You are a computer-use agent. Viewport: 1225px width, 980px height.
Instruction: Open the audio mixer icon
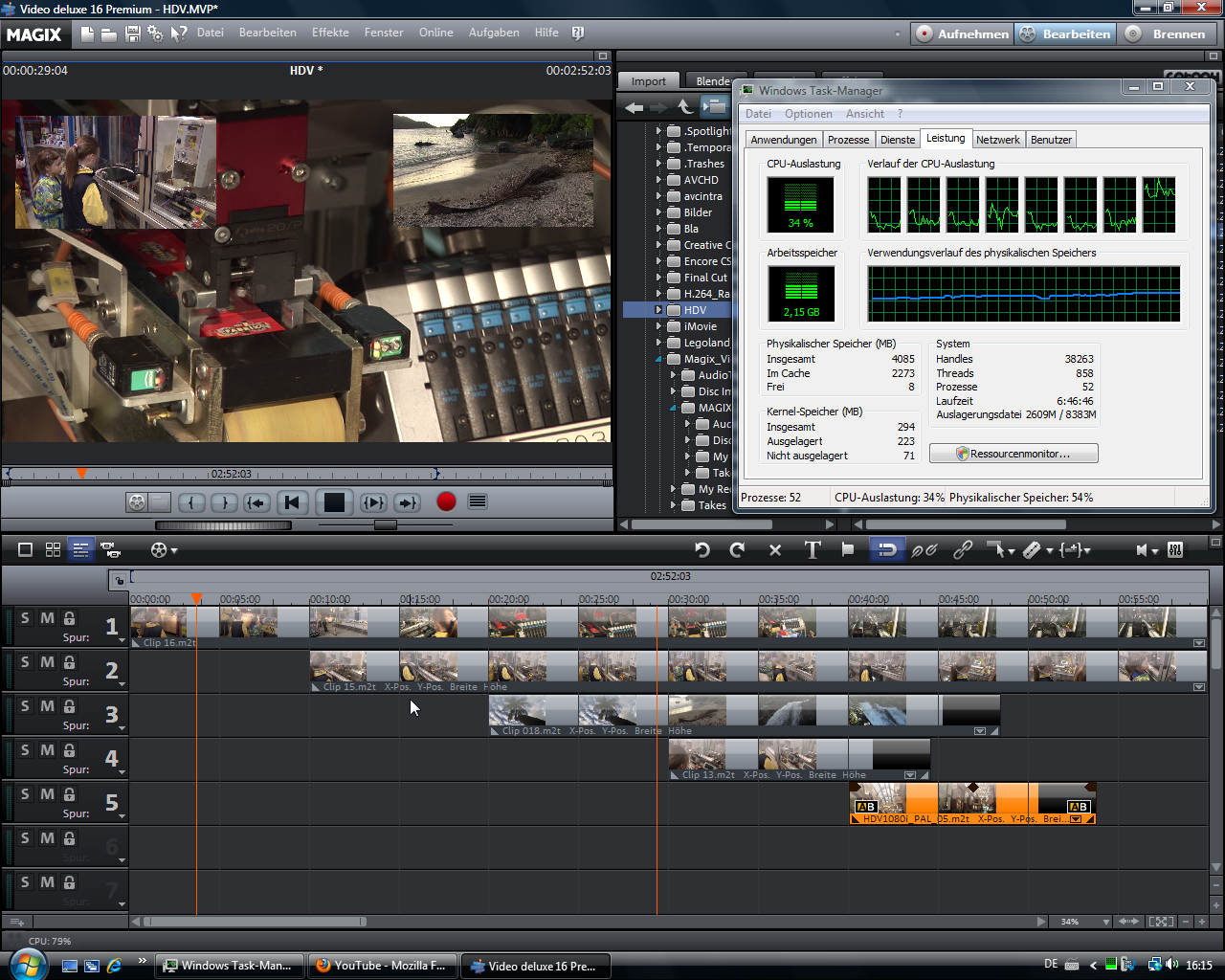(1175, 549)
